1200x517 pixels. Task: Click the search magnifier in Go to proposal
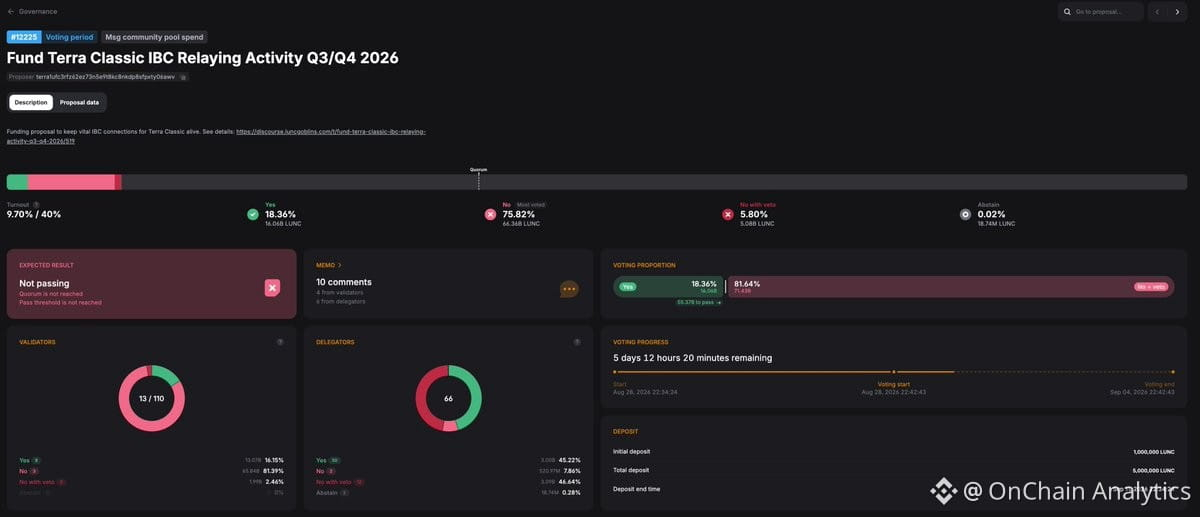coord(1068,12)
